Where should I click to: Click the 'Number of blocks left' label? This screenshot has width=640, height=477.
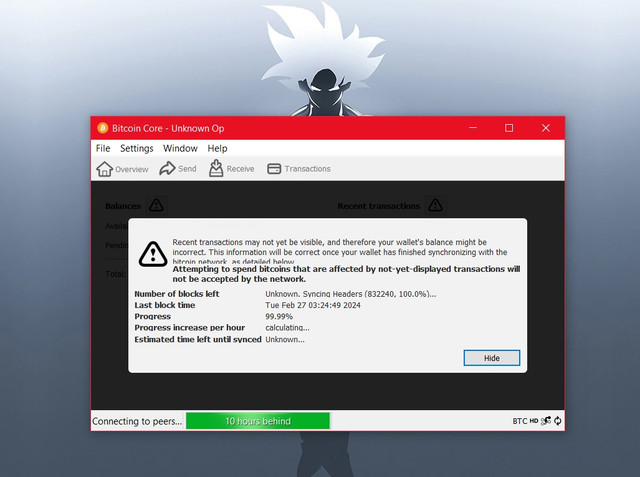[177, 294]
